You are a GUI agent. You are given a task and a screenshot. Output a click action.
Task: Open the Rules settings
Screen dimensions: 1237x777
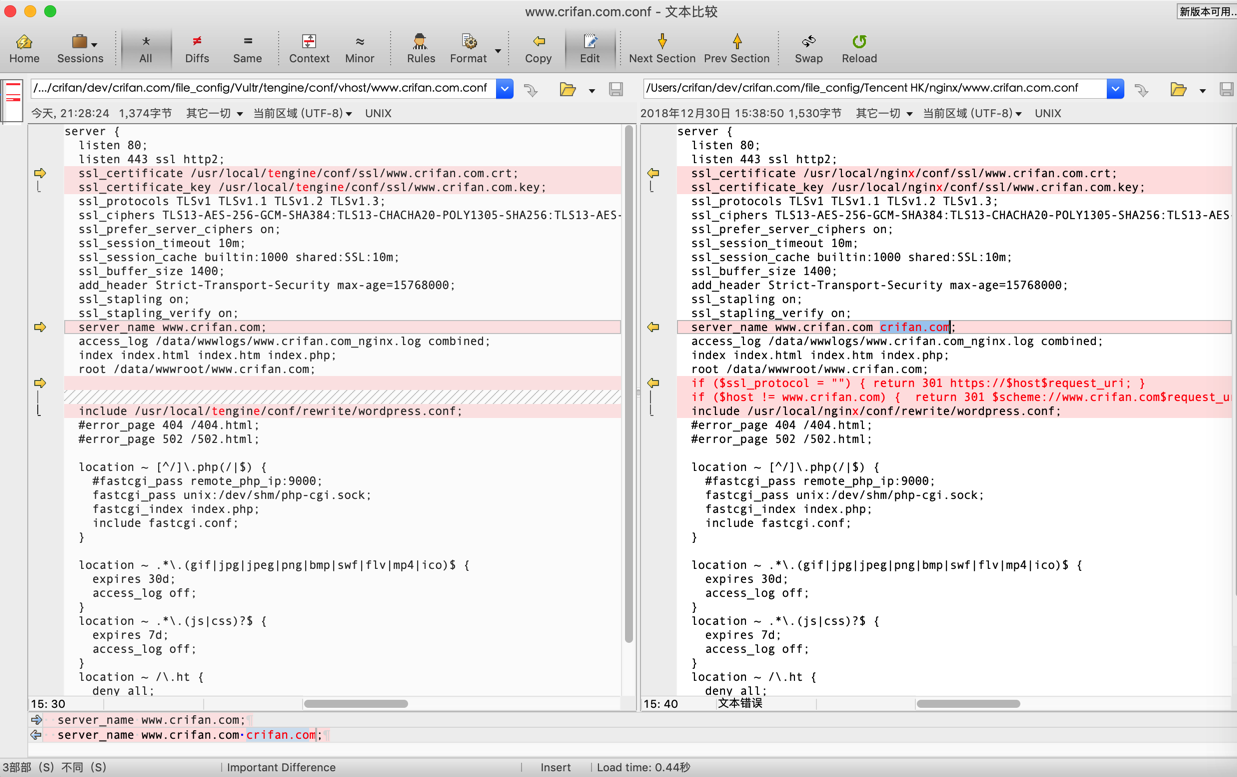(421, 48)
